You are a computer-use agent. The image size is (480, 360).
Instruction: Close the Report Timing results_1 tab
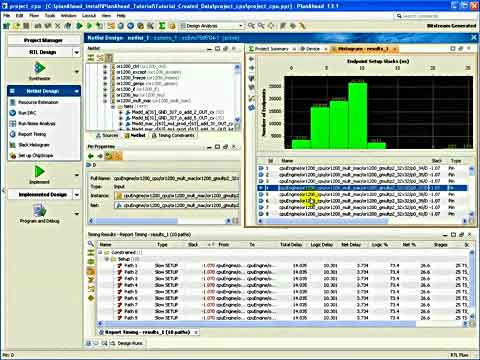click(196, 332)
